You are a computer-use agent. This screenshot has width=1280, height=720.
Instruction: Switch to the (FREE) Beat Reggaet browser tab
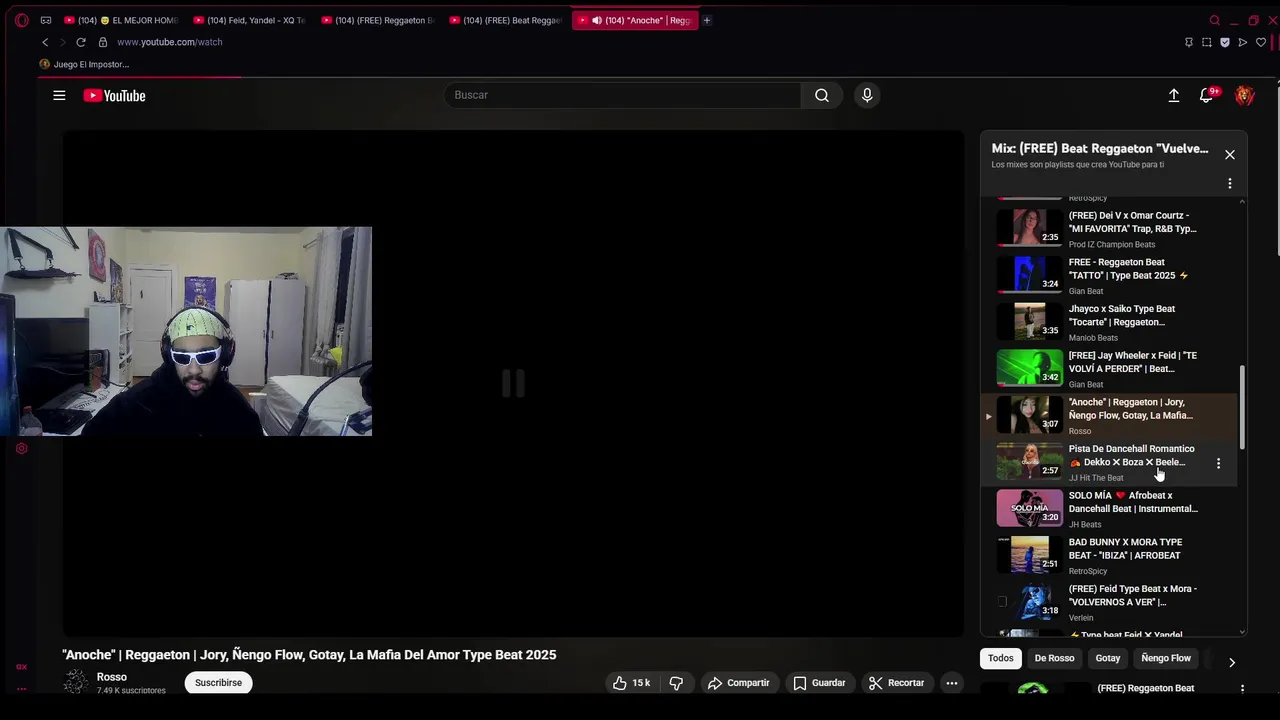pos(507,20)
